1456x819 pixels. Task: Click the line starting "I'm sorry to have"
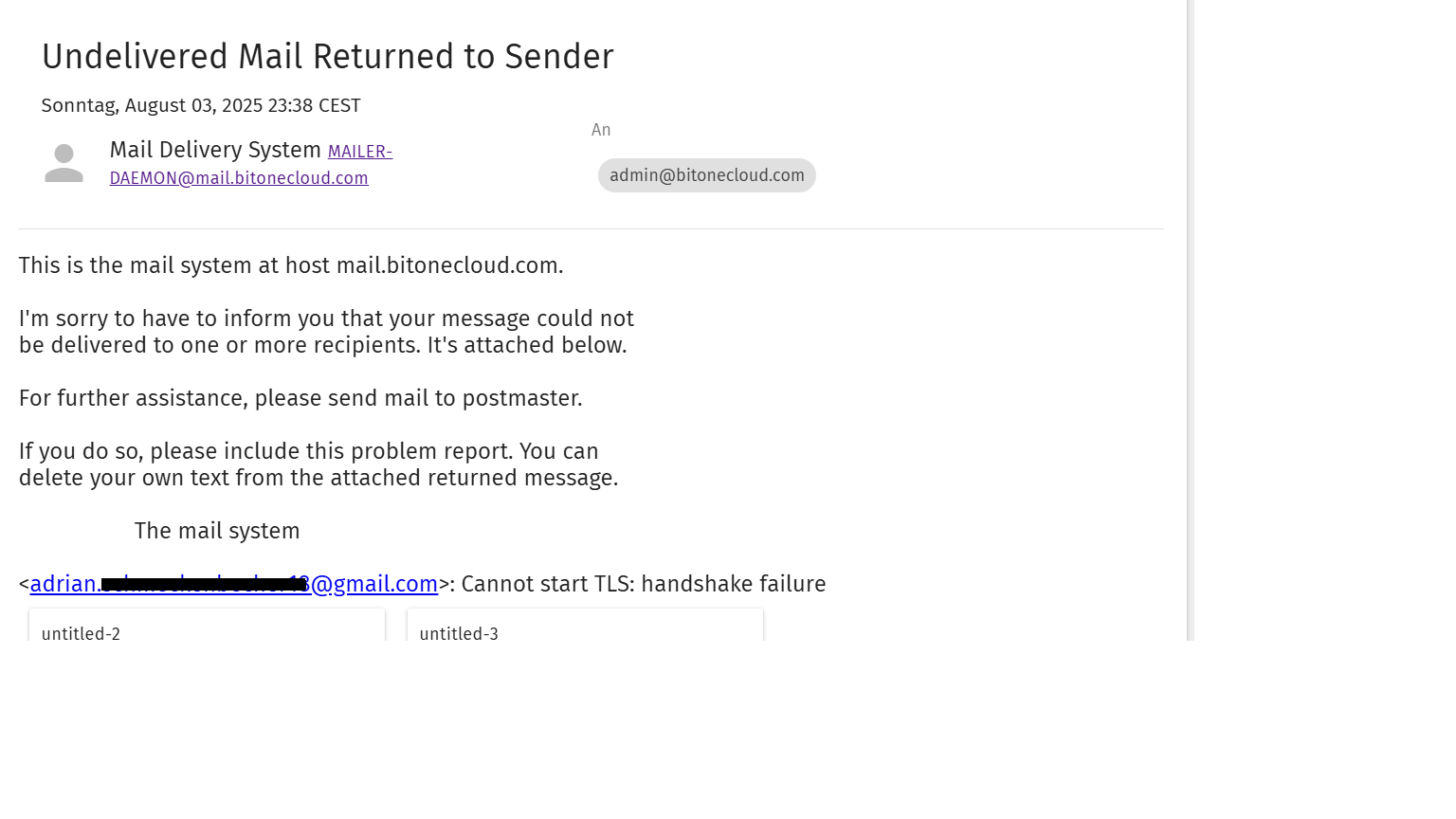326,318
